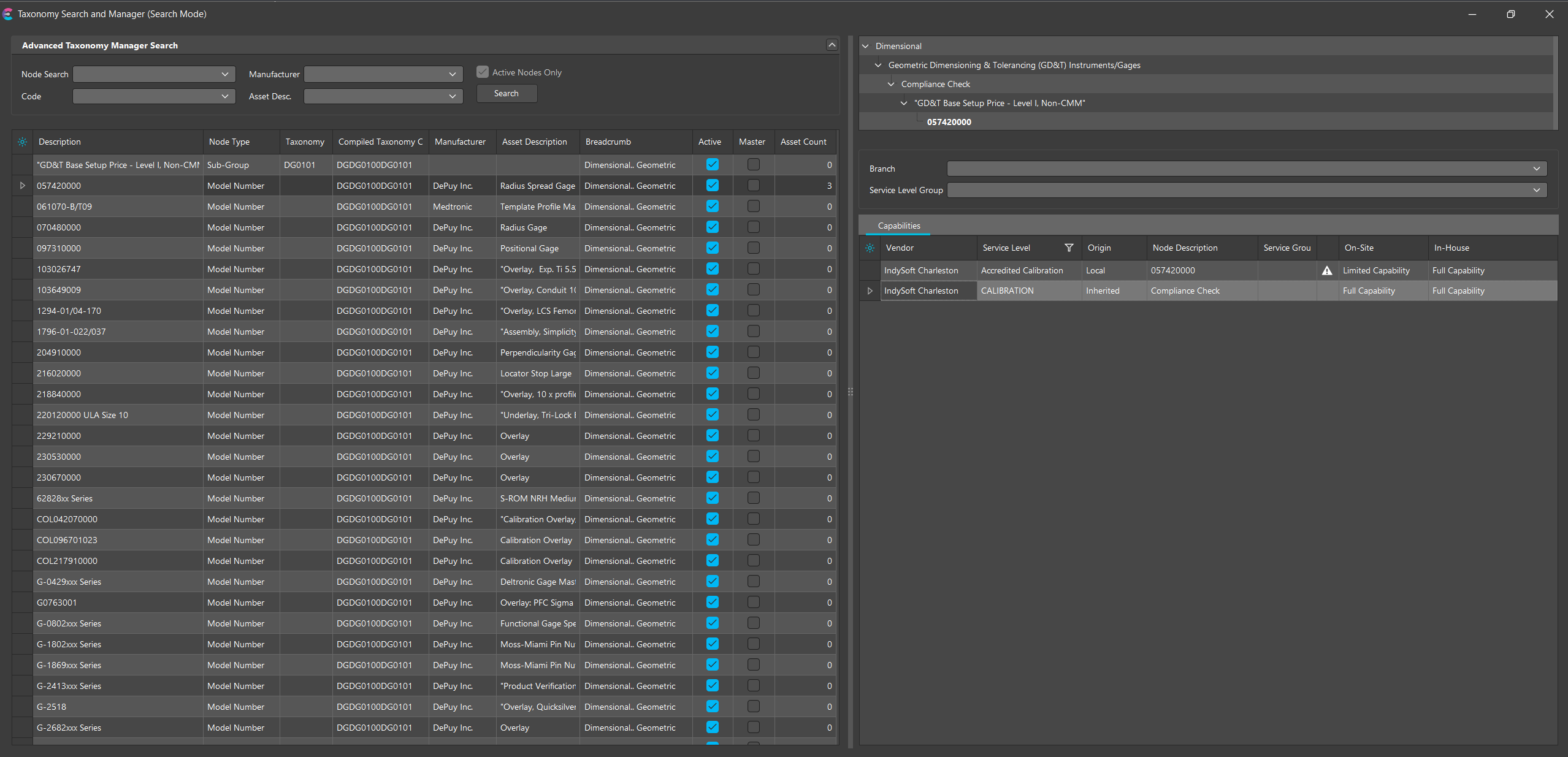
Task: Check Master box for 070480000 row
Action: 753,227
